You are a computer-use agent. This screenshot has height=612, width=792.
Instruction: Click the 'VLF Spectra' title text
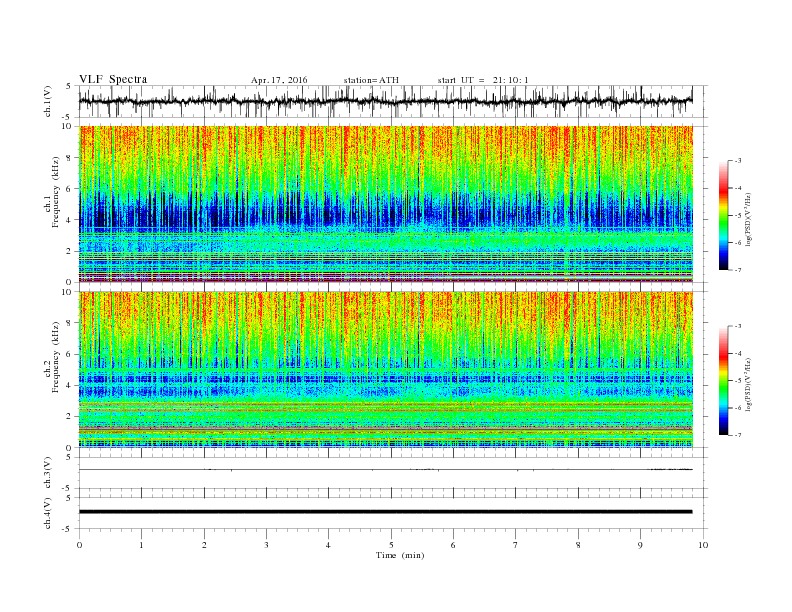(113, 79)
